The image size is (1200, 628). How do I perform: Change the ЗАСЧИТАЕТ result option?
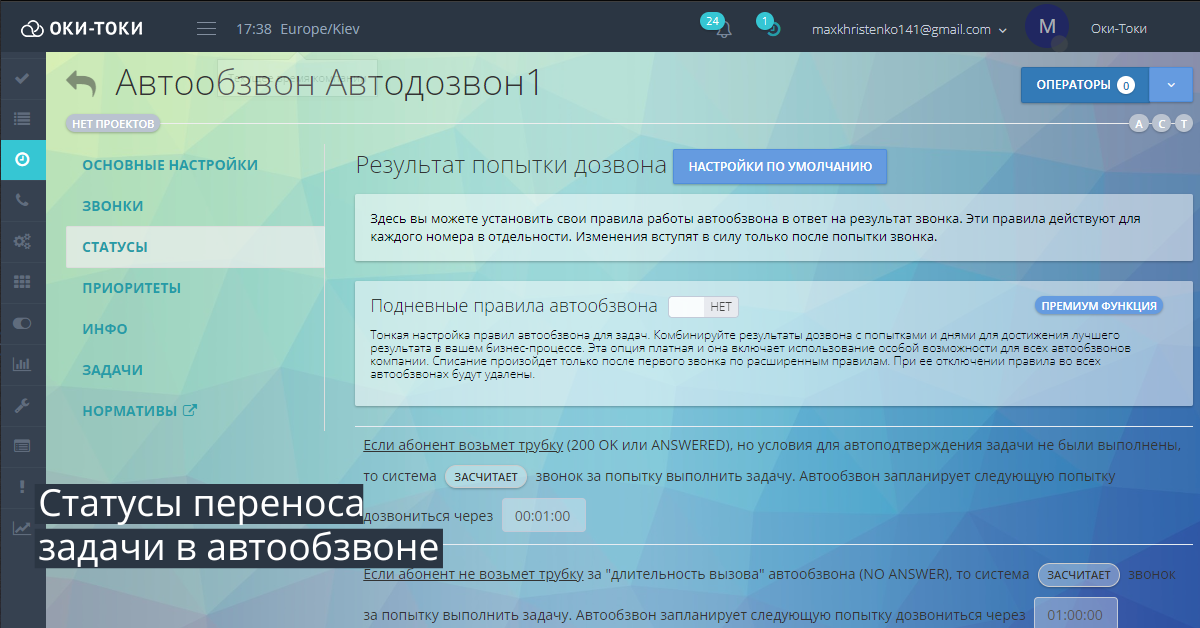[x=486, y=477]
